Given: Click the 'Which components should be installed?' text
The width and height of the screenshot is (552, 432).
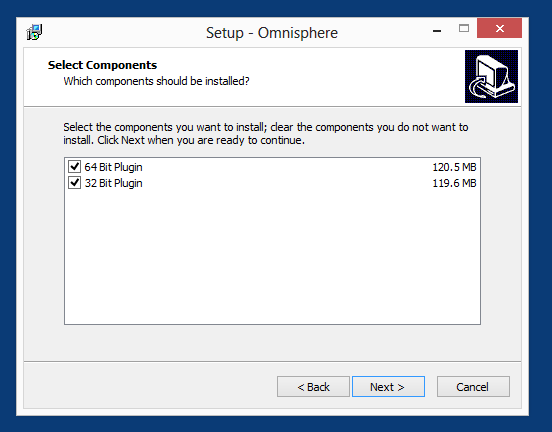Looking at the screenshot, I should pyautogui.click(x=156, y=81).
